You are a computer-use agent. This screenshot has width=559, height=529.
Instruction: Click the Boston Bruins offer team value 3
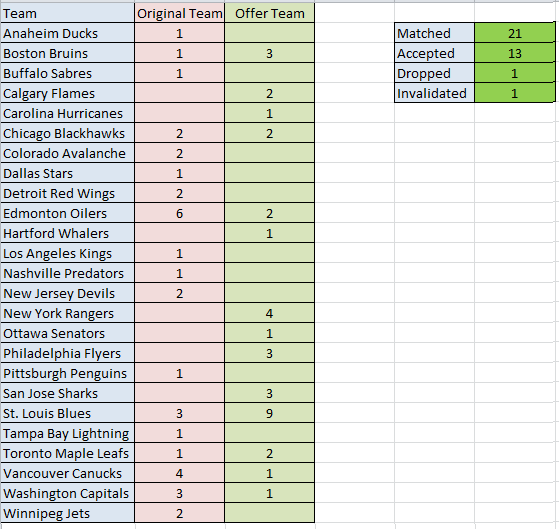pyautogui.click(x=270, y=53)
